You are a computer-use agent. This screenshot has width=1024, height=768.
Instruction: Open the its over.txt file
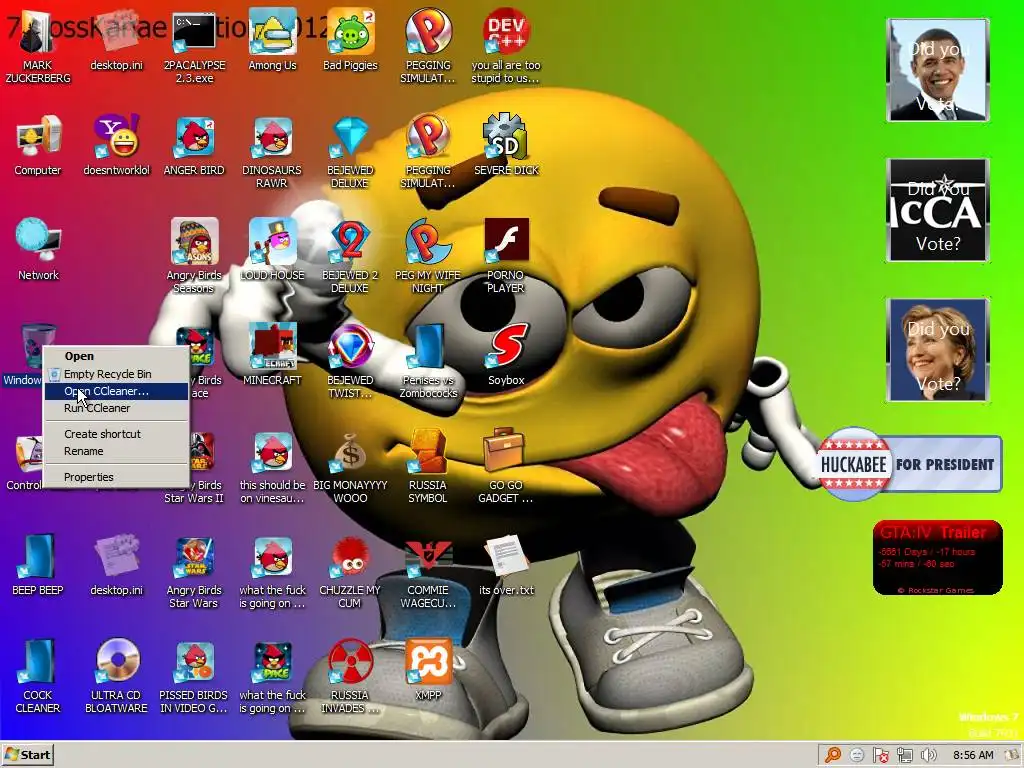(506, 565)
